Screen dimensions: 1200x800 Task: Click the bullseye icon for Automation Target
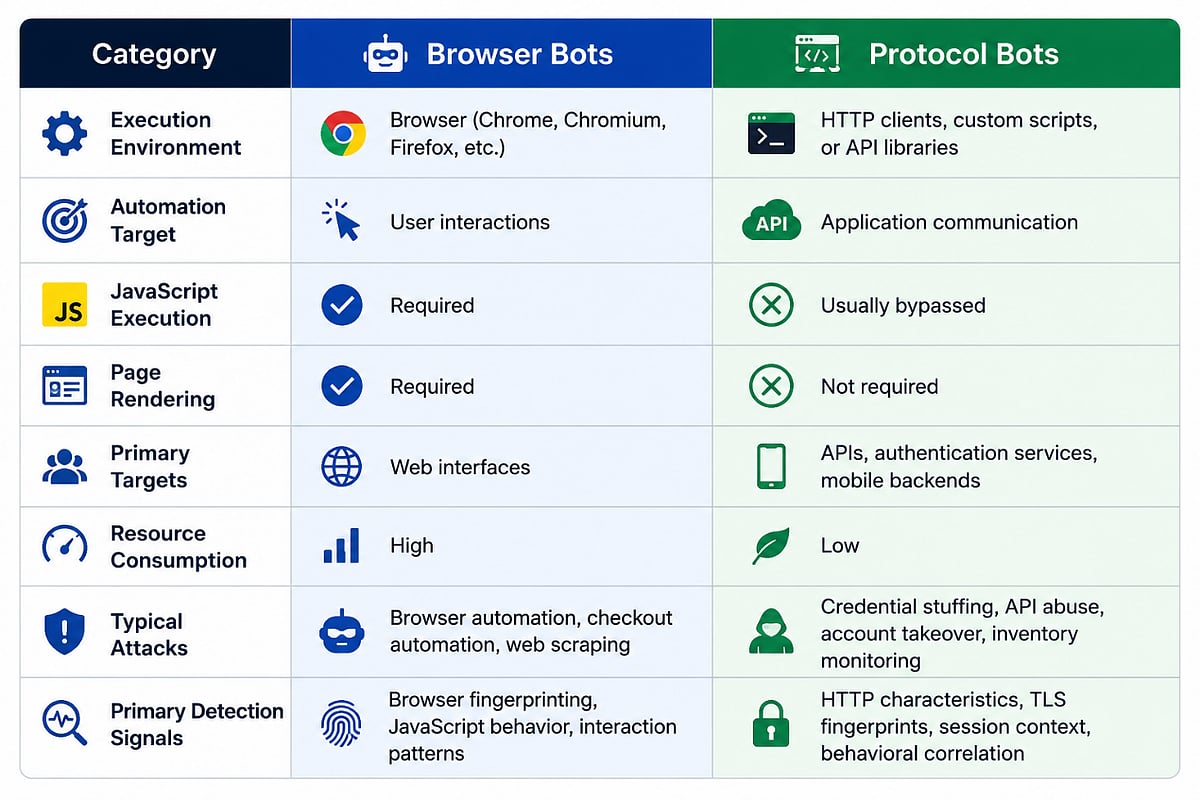(64, 220)
